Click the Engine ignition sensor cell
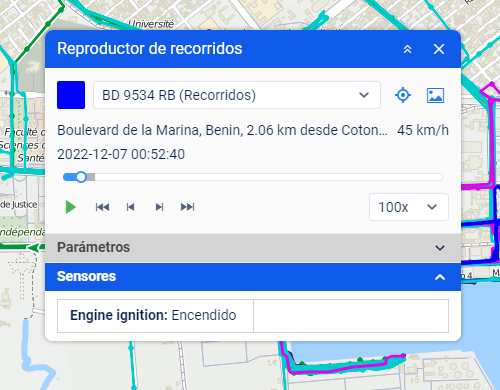 click(x=155, y=316)
